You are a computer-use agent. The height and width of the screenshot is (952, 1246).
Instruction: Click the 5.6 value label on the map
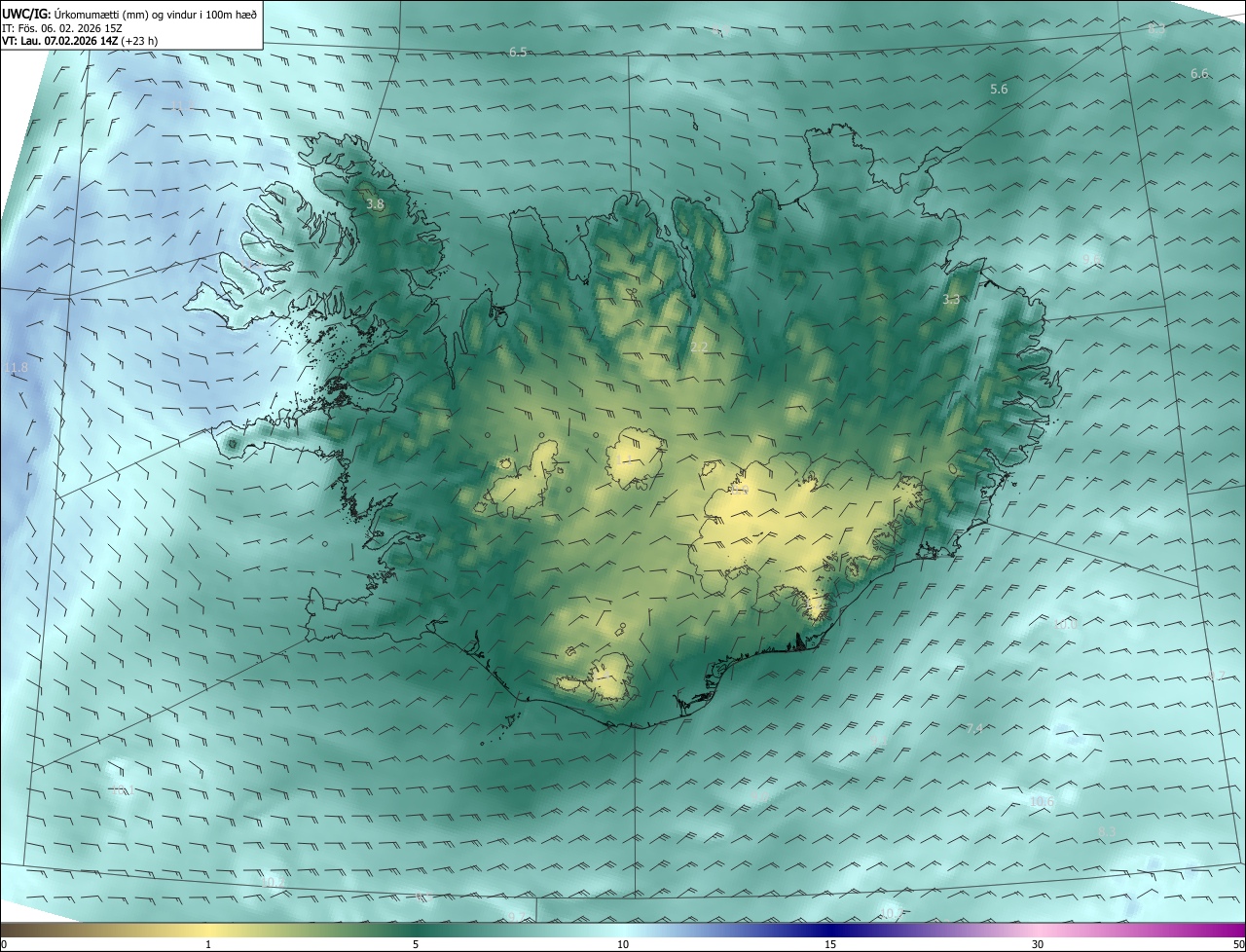coord(999,90)
